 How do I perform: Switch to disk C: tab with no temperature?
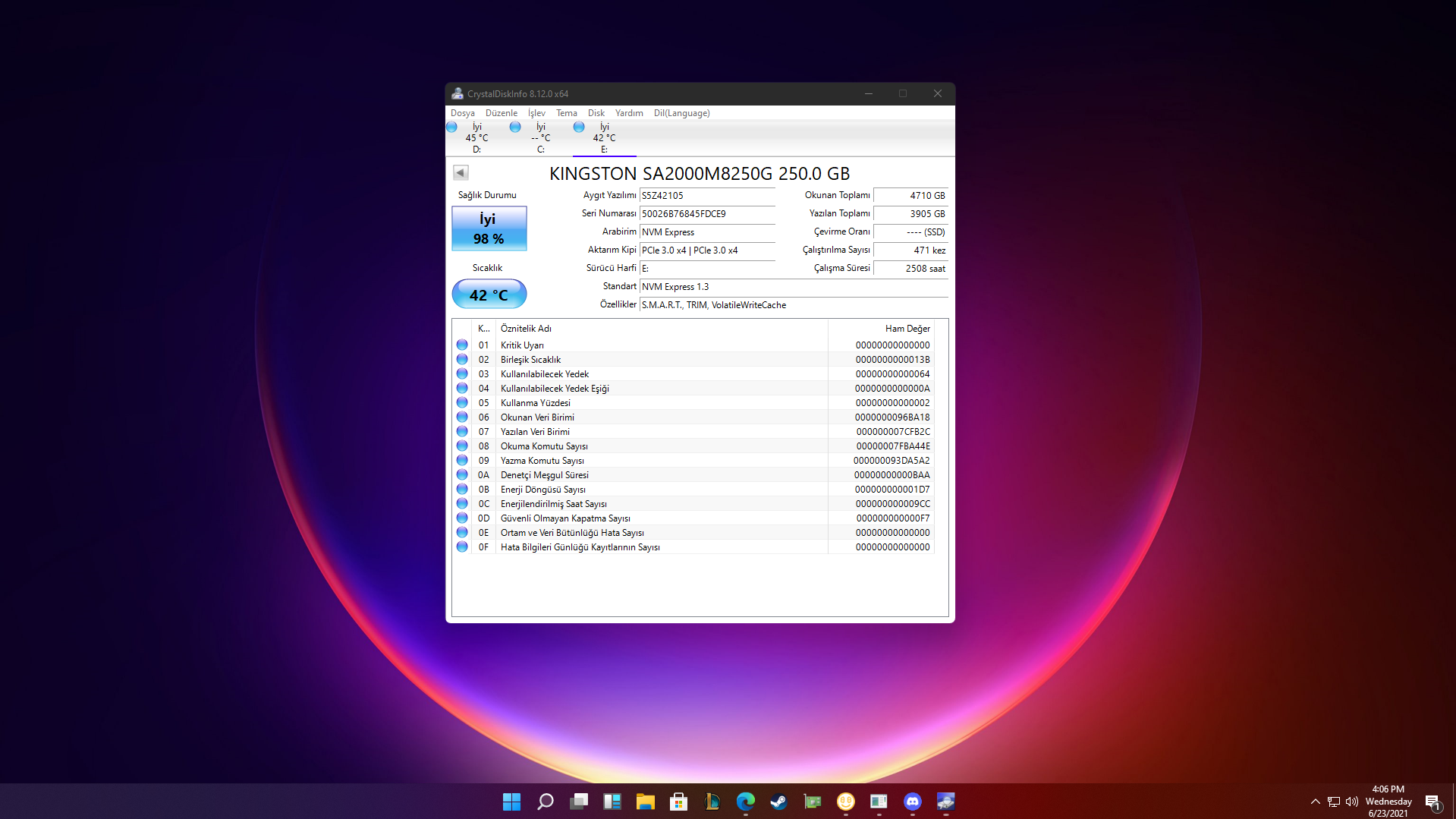click(x=540, y=138)
